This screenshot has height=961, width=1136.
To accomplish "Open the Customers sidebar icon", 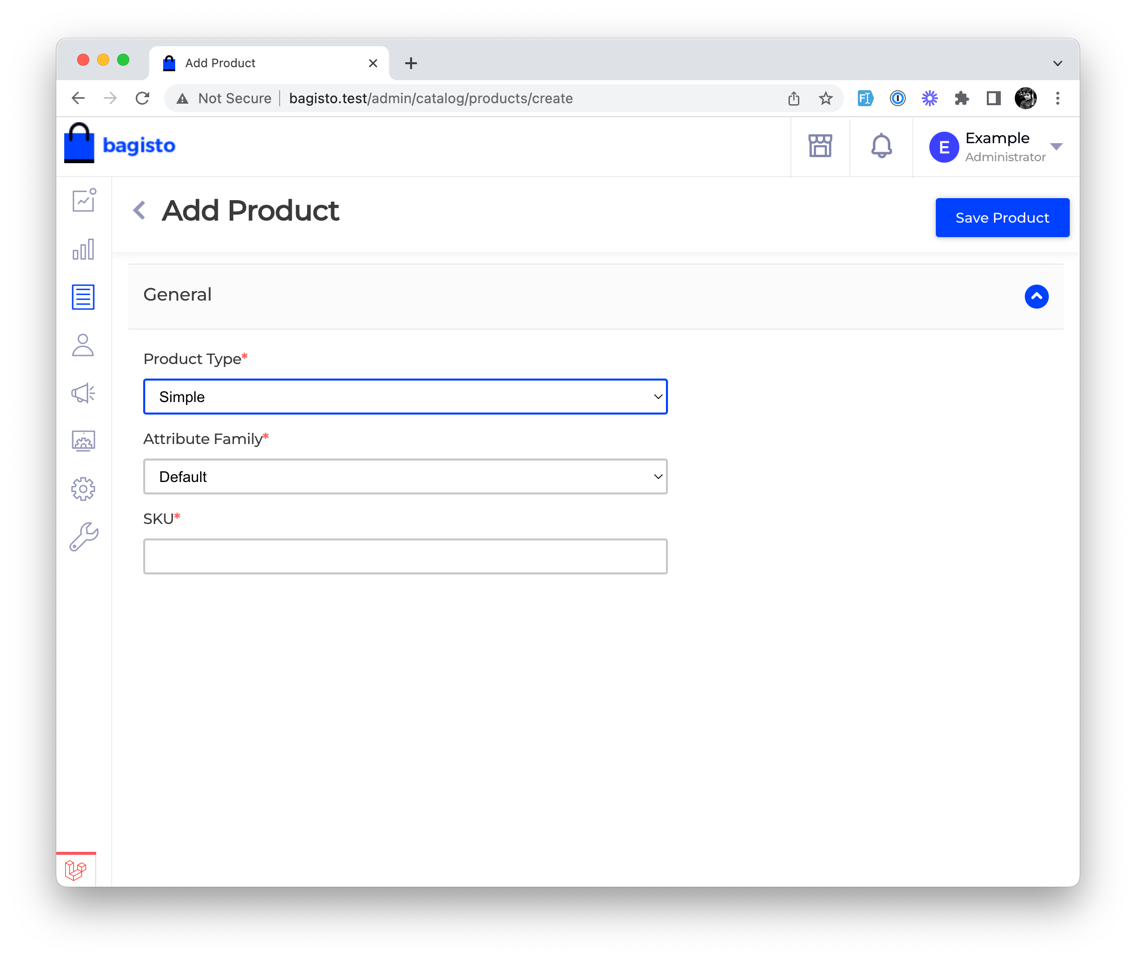I will click(83, 345).
